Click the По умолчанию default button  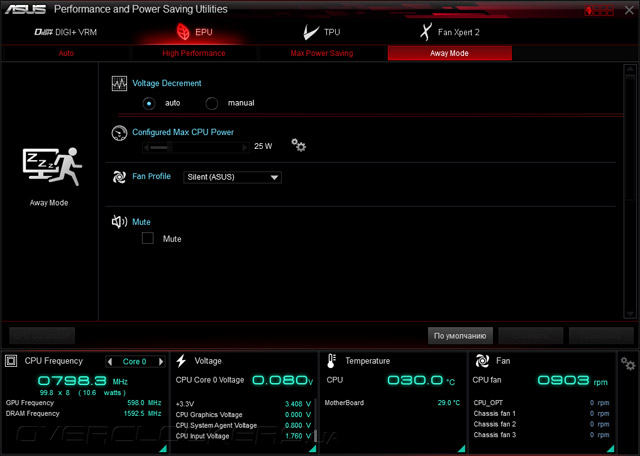460,336
